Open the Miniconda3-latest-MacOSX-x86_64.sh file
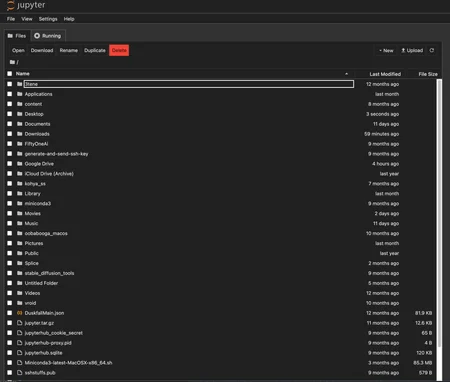Screen dimensions: 450x382 (x=68, y=363)
